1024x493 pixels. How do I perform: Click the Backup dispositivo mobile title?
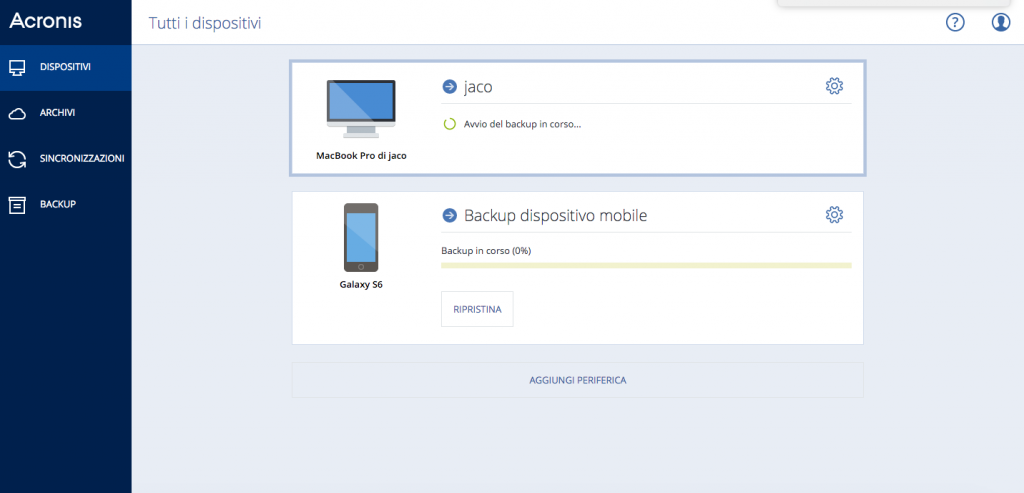click(x=556, y=215)
